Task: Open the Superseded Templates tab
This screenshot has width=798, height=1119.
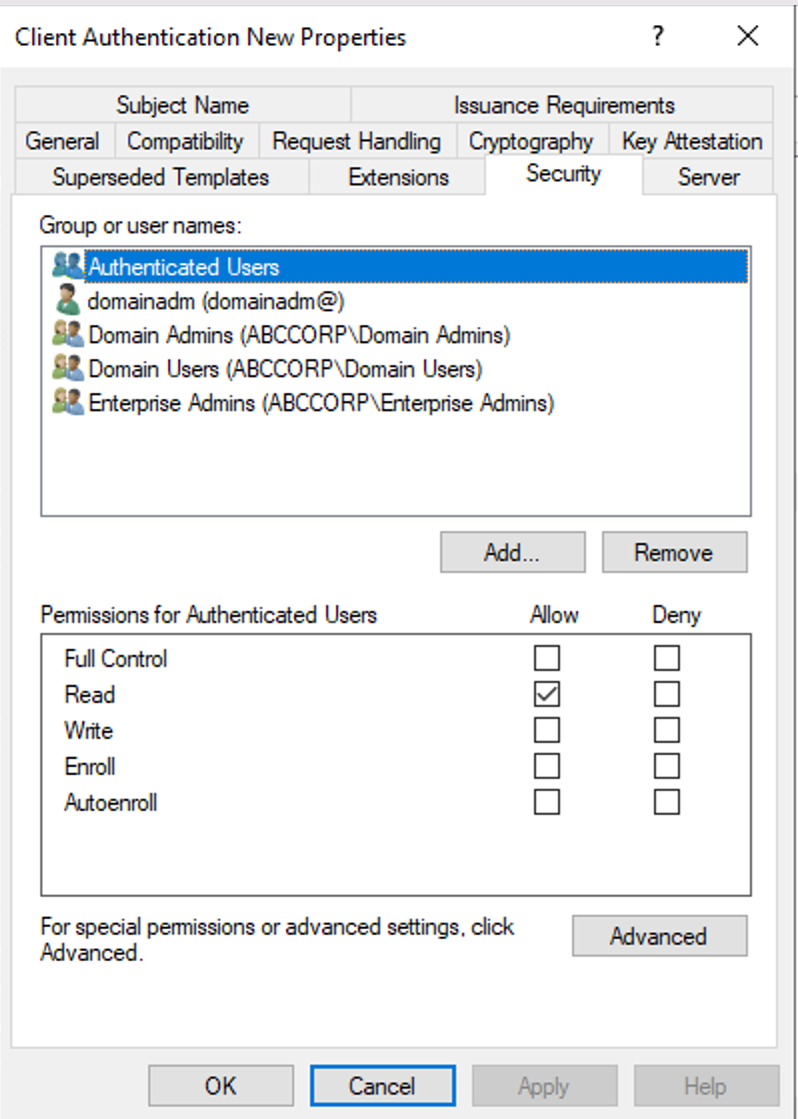Action: point(160,177)
